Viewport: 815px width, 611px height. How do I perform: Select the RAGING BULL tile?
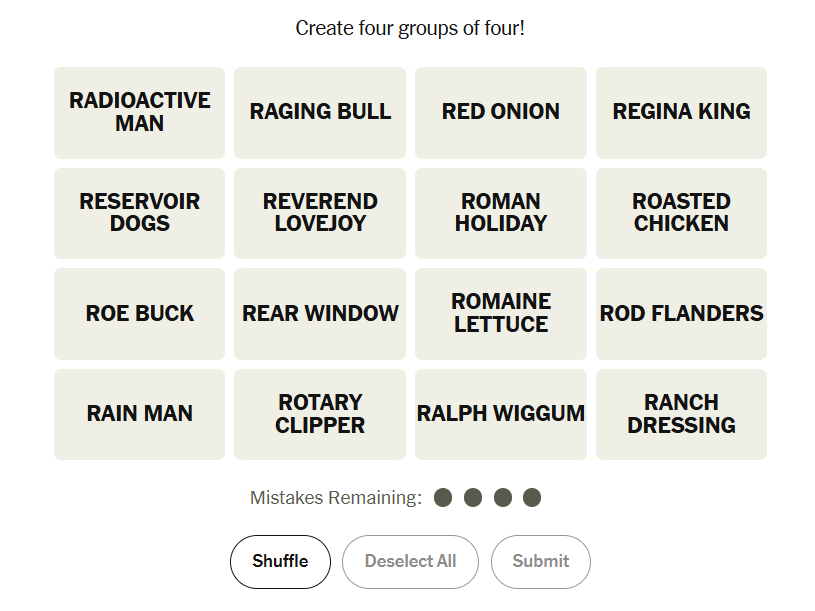coord(320,112)
